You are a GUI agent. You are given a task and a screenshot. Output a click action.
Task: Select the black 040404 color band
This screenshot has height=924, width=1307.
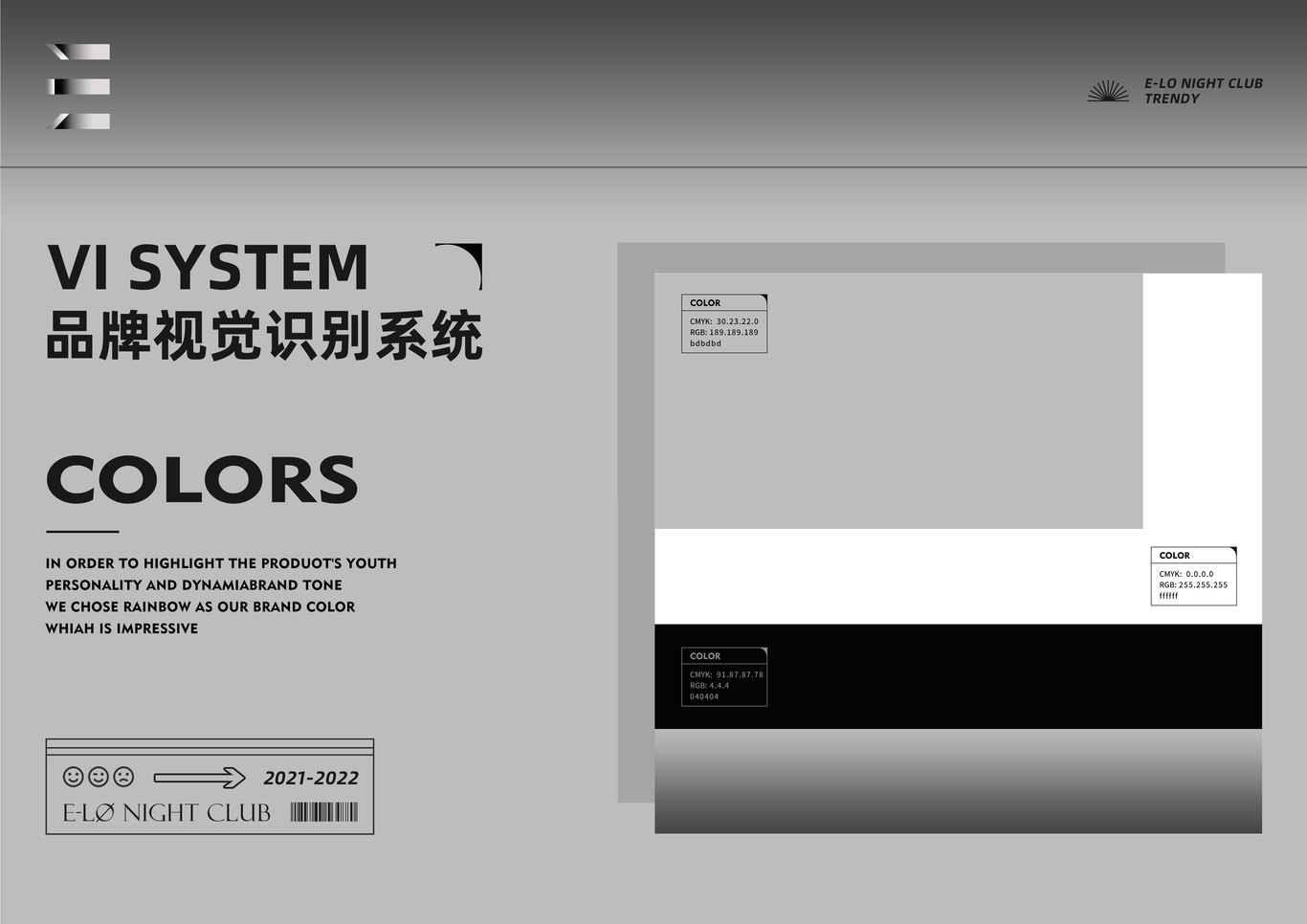(958, 676)
